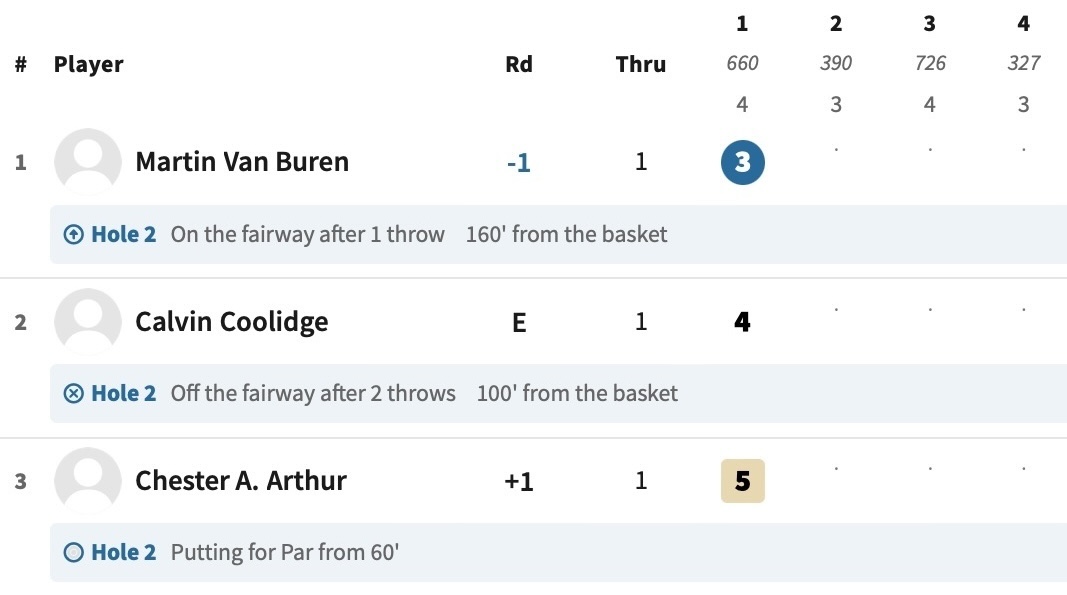Select Van Buren's birdie score 3 on hole 1
The width and height of the screenshot is (1067, 595).
coord(742,163)
